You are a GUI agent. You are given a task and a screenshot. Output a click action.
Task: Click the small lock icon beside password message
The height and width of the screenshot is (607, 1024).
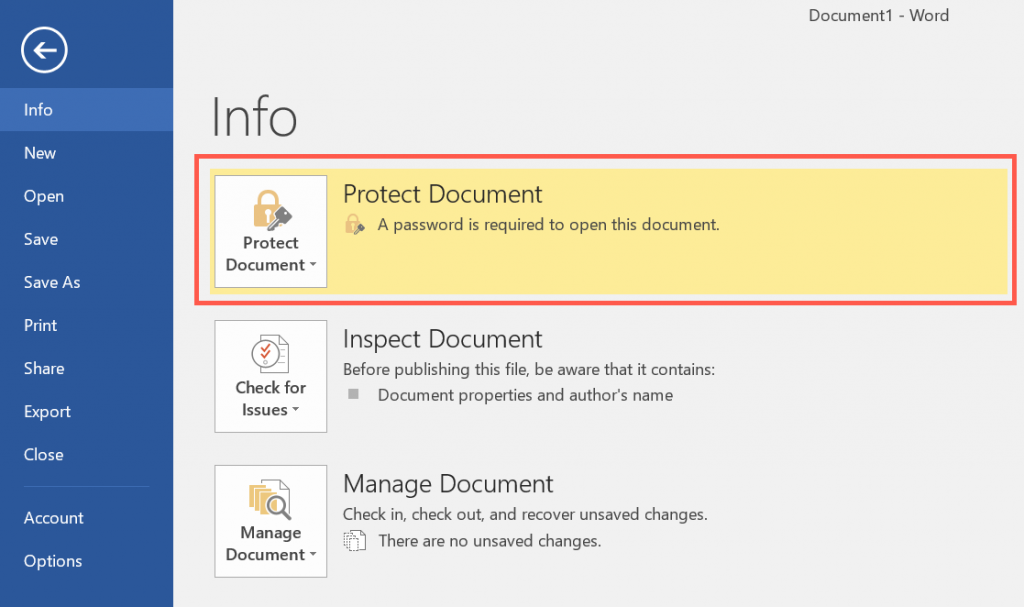(x=354, y=224)
